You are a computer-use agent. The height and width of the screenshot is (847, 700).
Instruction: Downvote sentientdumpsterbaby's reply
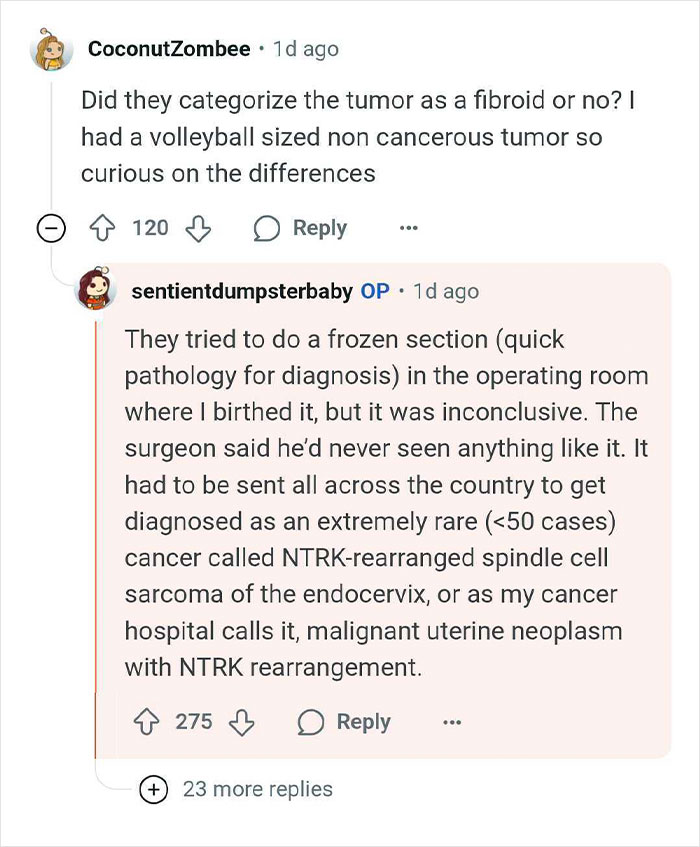240,722
